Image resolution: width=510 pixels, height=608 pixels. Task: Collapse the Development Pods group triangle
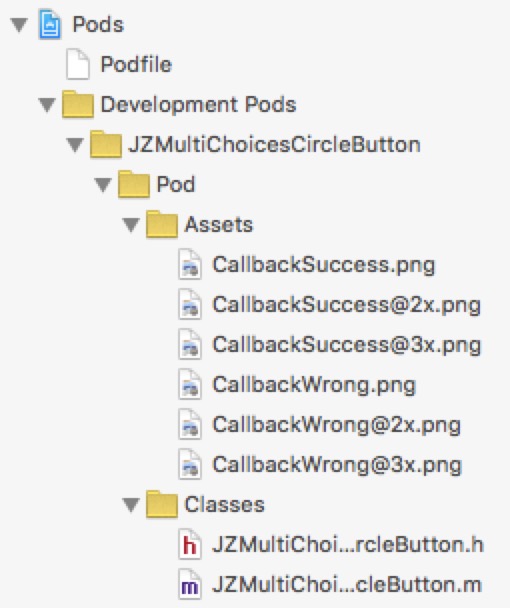(x=47, y=105)
